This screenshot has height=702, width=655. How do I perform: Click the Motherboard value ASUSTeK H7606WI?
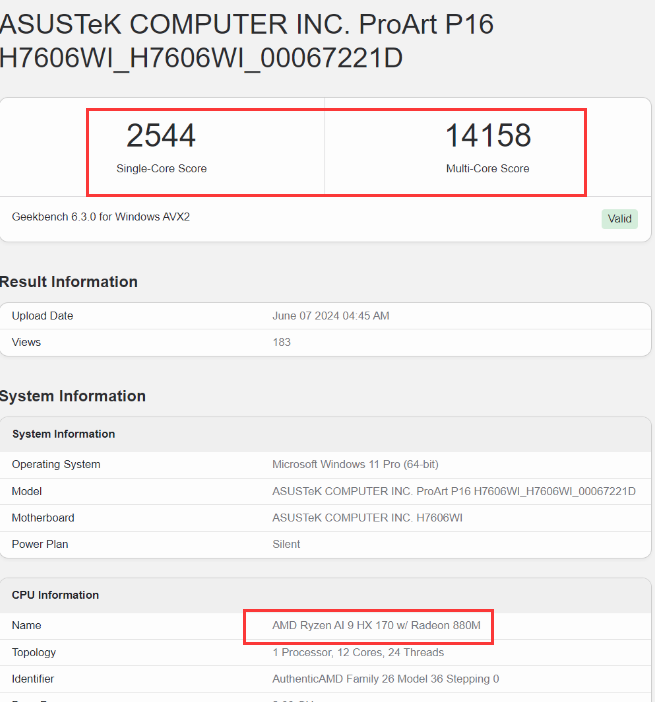(367, 518)
